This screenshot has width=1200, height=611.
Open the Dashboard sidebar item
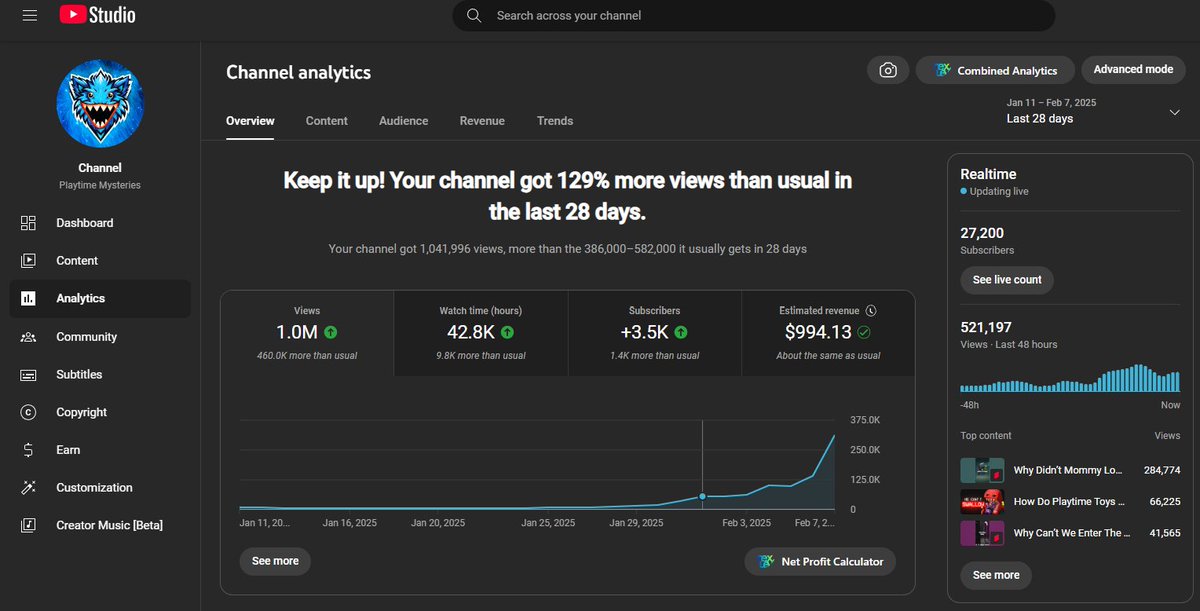(x=100, y=223)
